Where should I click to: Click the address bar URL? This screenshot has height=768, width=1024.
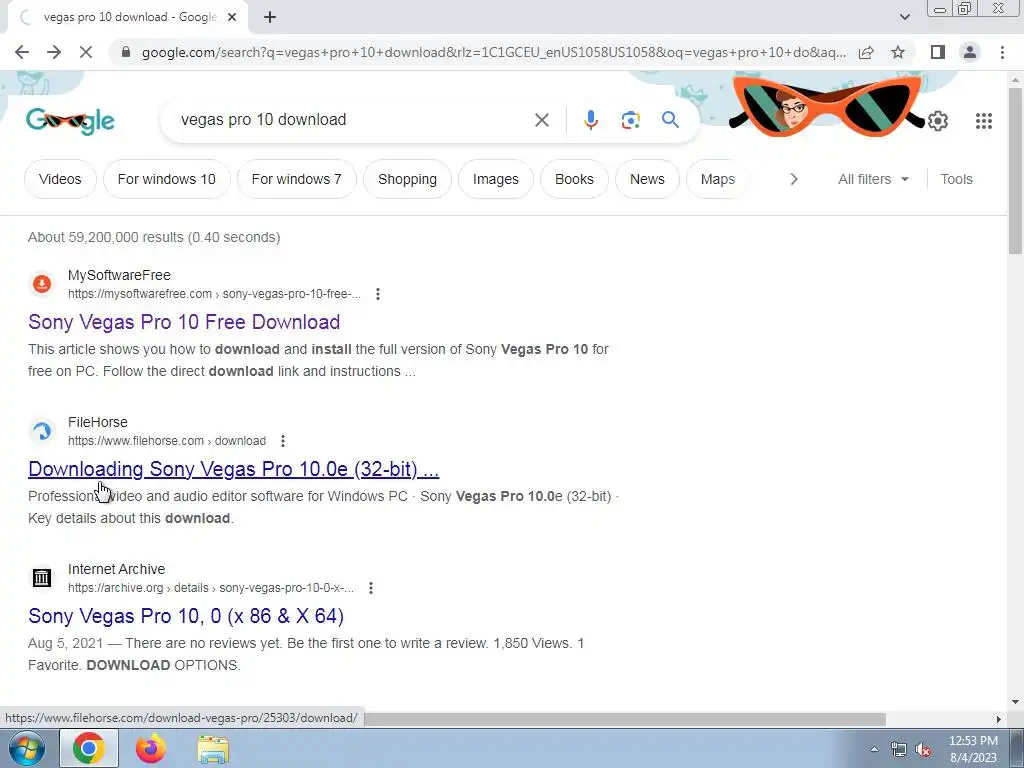494,52
